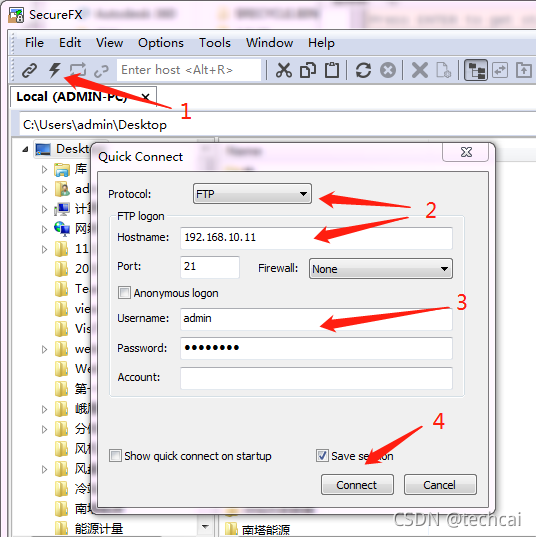536x537 pixels.
Task: Open the Firewall None dropdown
Action: pyautogui.click(x=381, y=269)
